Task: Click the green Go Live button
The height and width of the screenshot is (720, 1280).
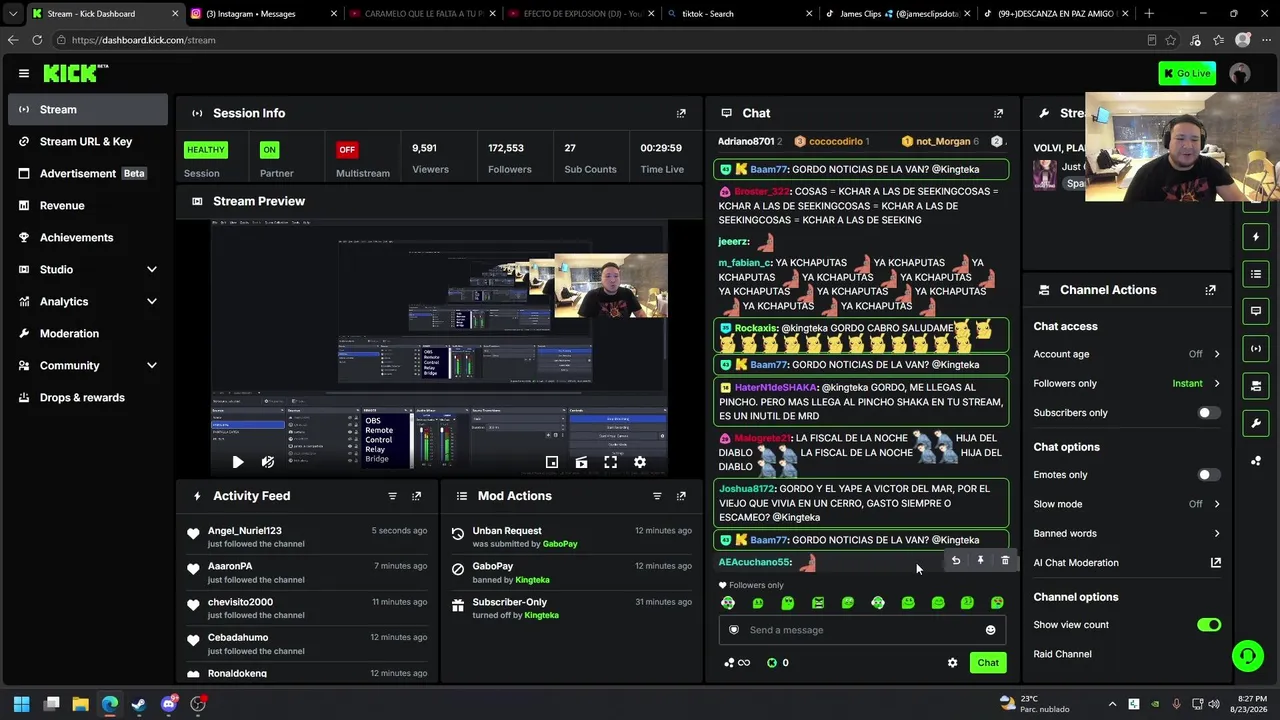Action: click(x=1187, y=73)
